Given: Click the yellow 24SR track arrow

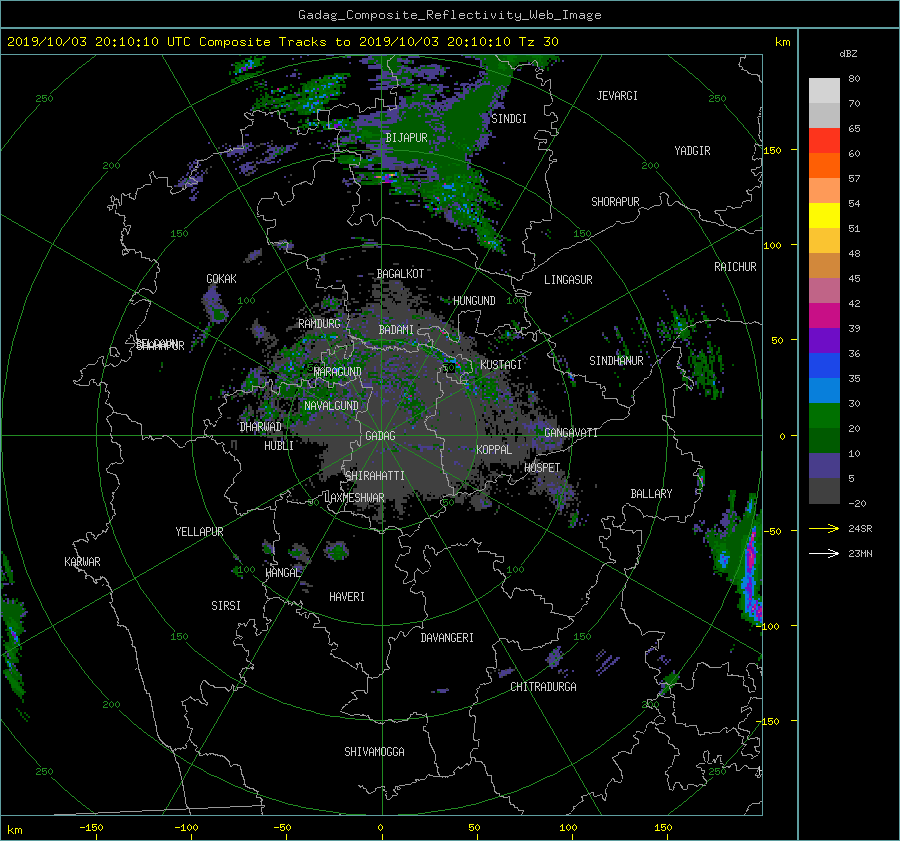Looking at the screenshot, I should [824, 529].
